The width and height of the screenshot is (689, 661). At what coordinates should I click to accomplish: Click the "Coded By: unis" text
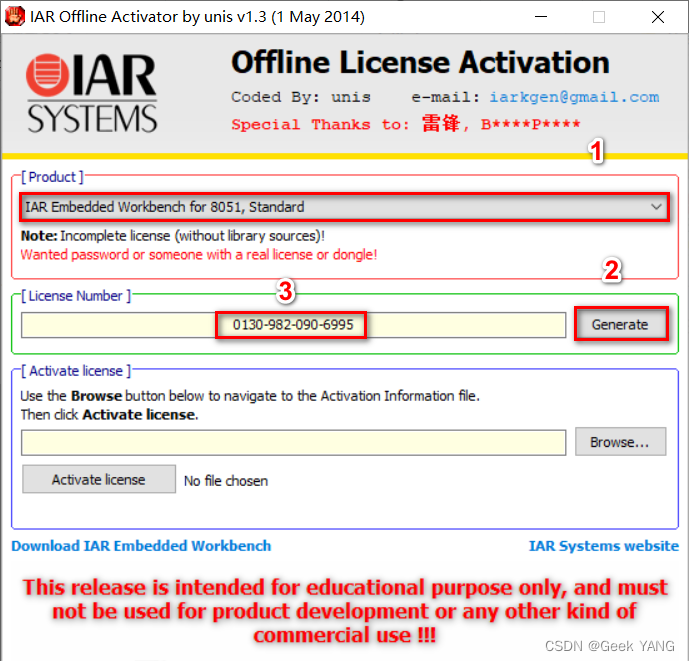pos(301,97)
